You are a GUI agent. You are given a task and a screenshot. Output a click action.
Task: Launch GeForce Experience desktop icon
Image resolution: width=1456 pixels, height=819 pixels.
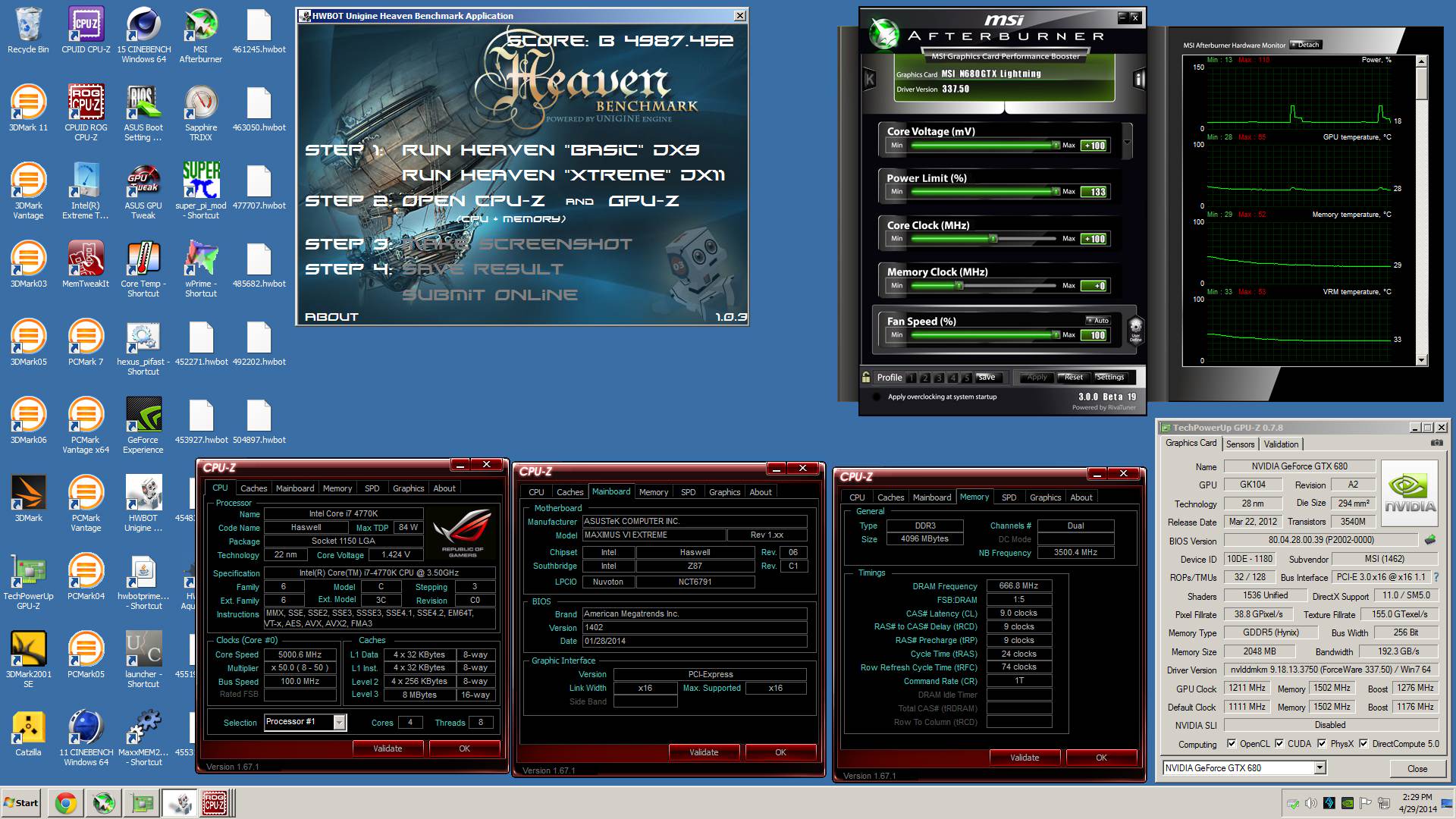coord(143,425)
